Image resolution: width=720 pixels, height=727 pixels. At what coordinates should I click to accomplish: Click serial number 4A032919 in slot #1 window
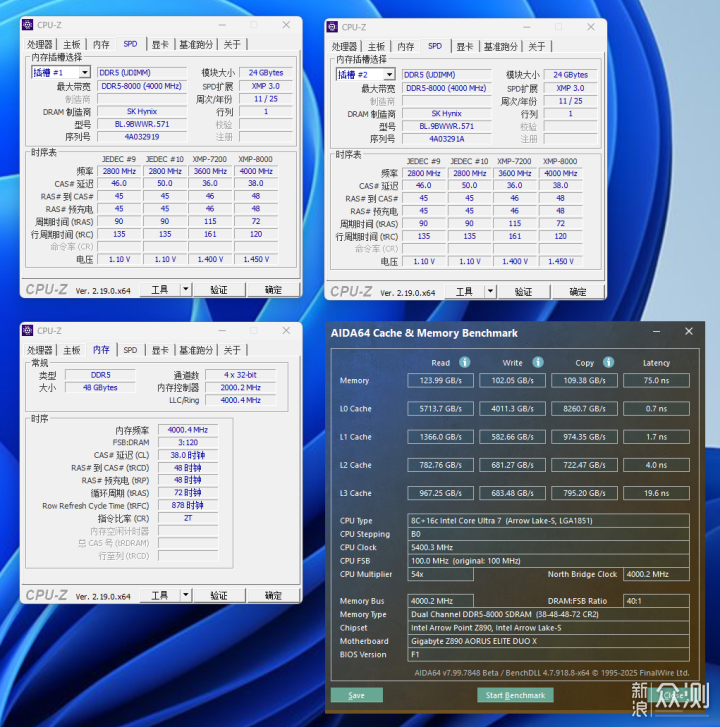click(x=142, y=137)
